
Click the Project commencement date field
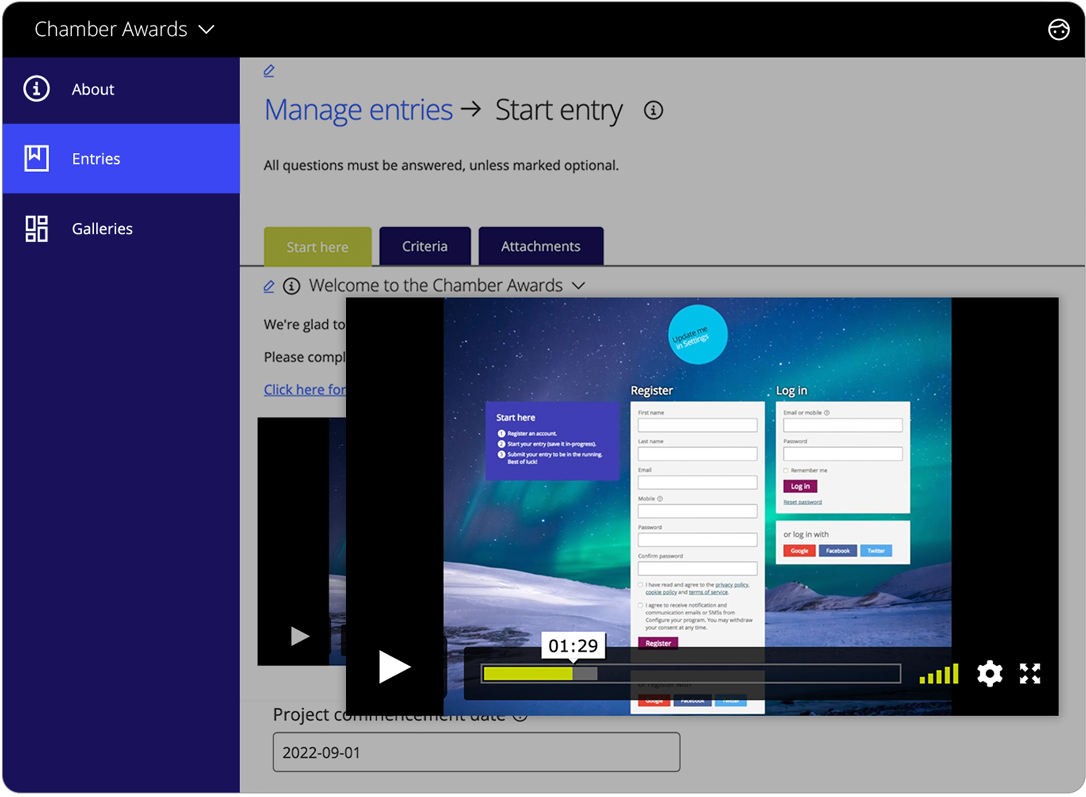(476, 752)
